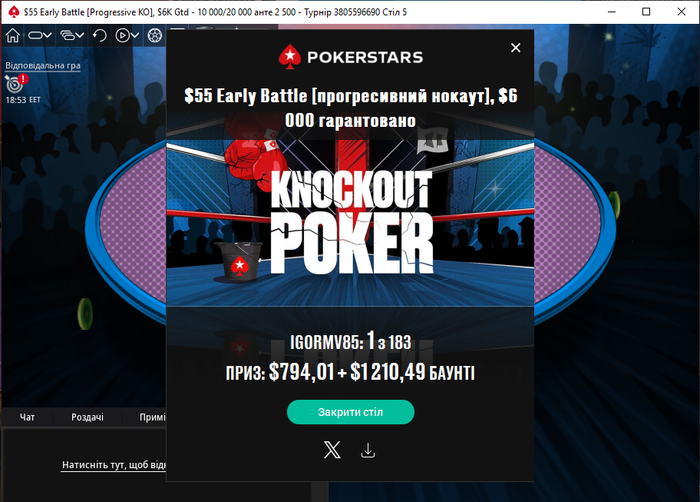The image size is (700, 502).
Task: Click the Закрити стіл button
Action: click(350, 412)
